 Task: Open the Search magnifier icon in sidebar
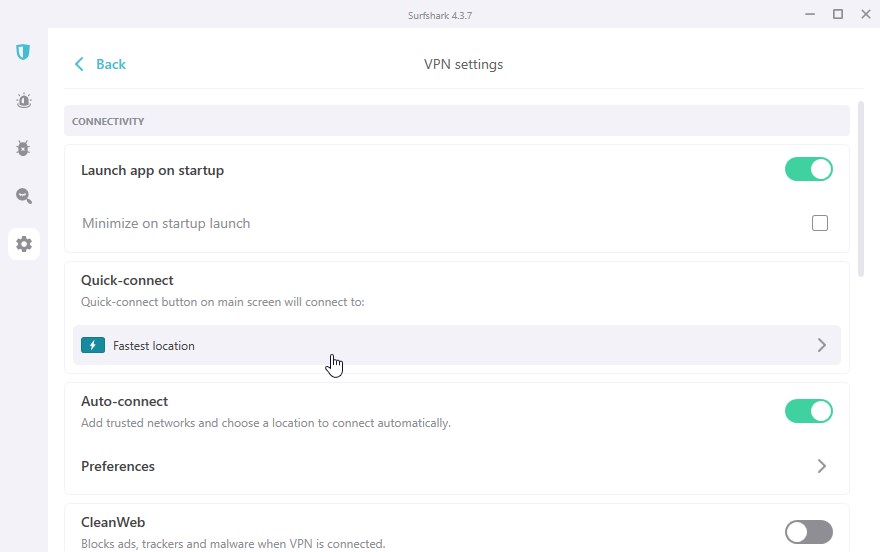pyautogui.click(x=24, y=196)
